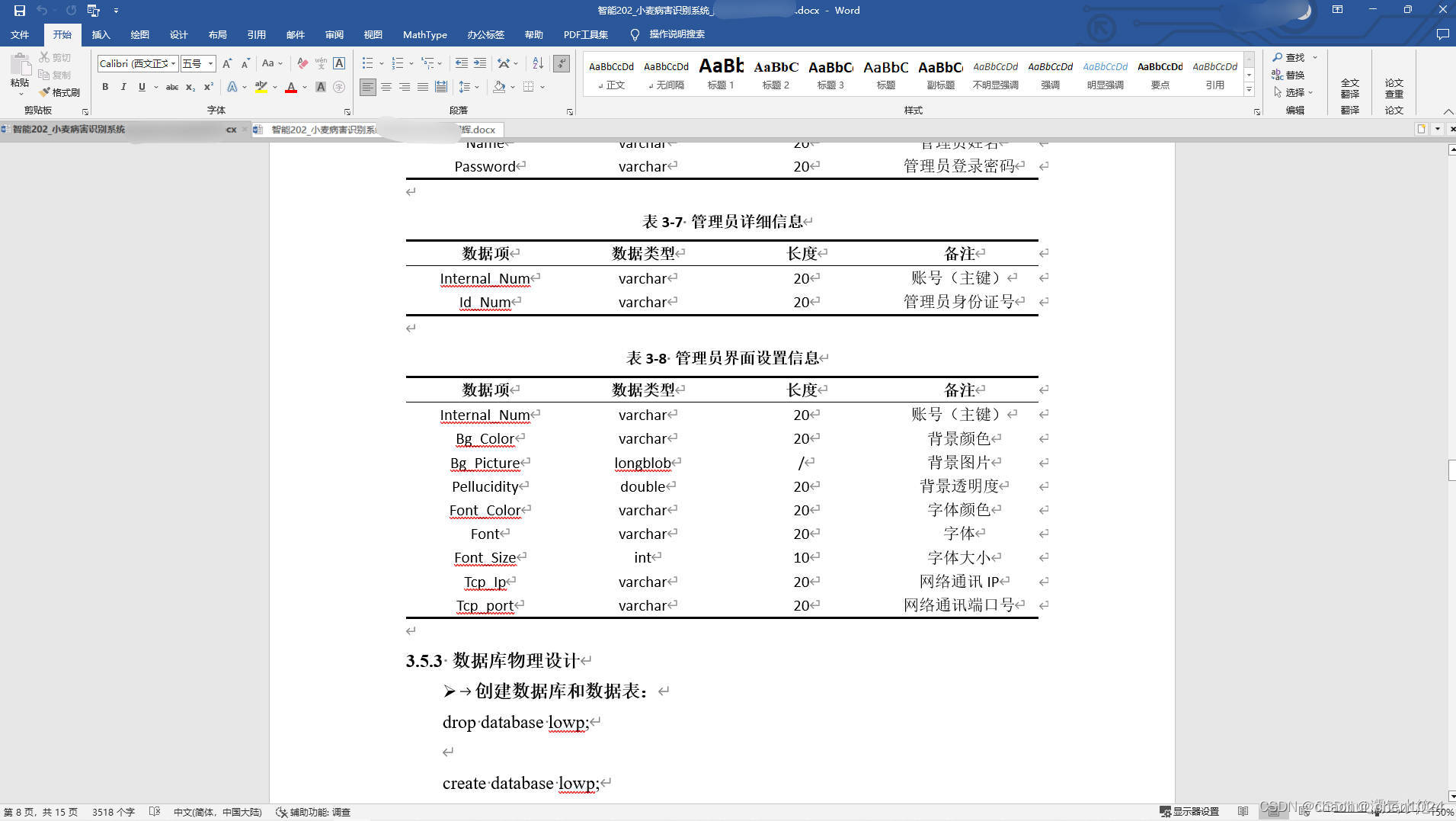Clear all formatting with the eraser icon
The width and height of the screenshot is (1456, 821).
tap(302, 63)
